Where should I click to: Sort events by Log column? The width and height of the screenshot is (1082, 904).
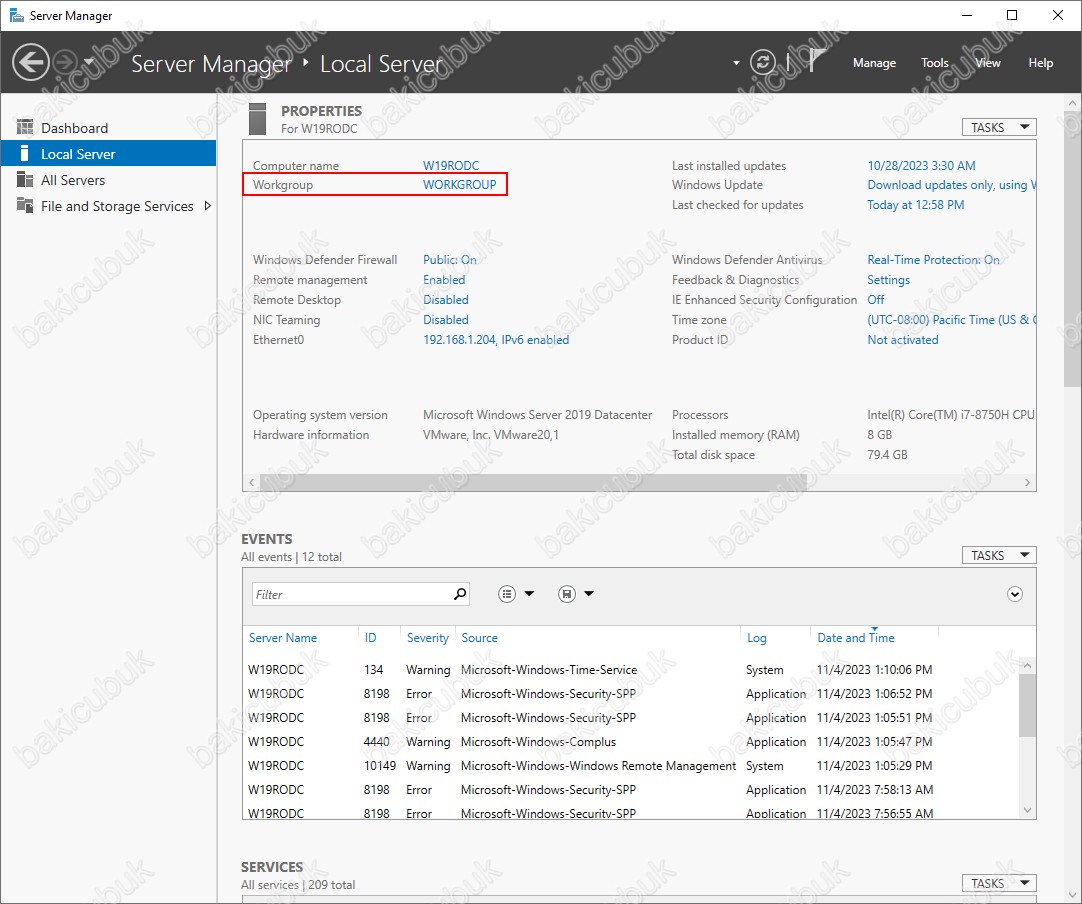coord(756,638)
